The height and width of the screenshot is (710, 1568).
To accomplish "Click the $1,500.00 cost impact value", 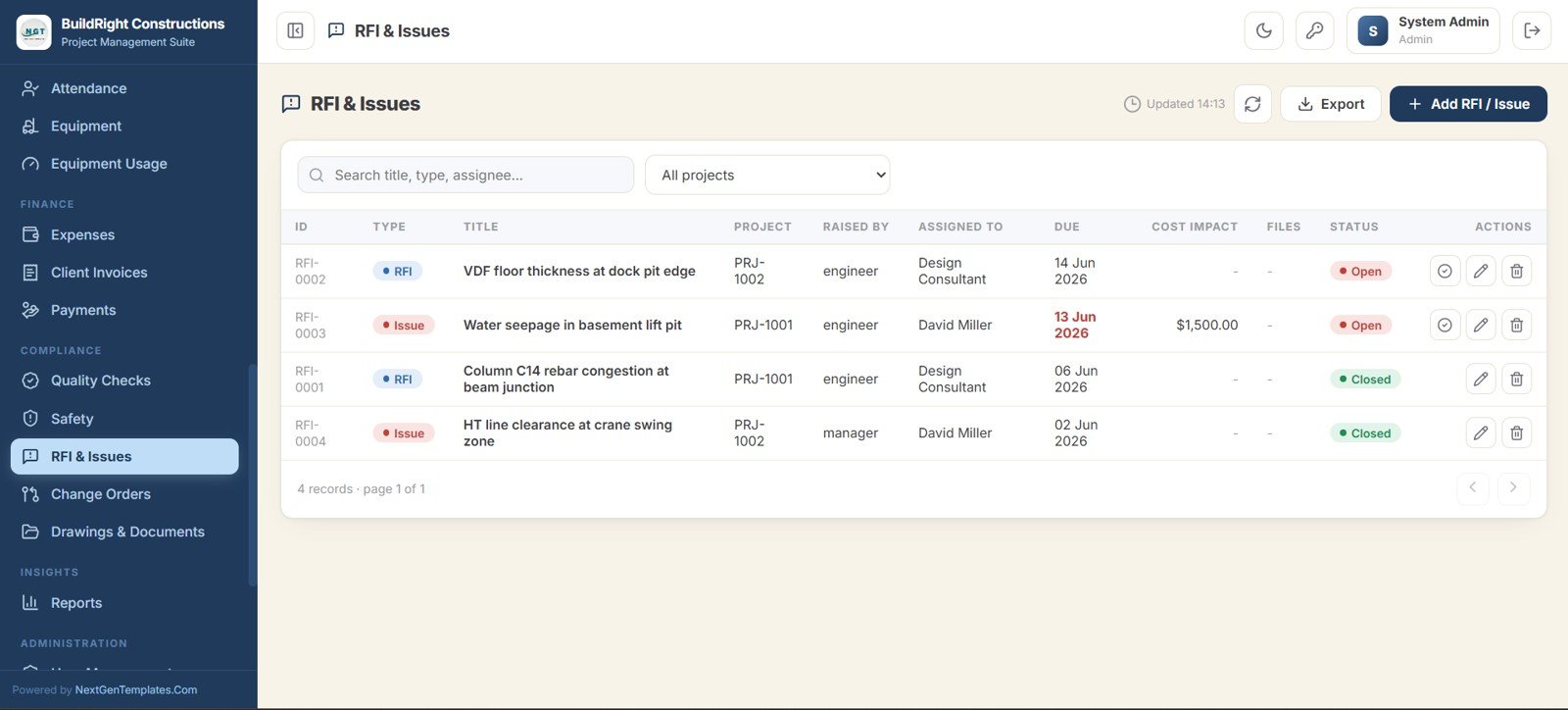I will pyautogui.click(x=1206, y=325).
